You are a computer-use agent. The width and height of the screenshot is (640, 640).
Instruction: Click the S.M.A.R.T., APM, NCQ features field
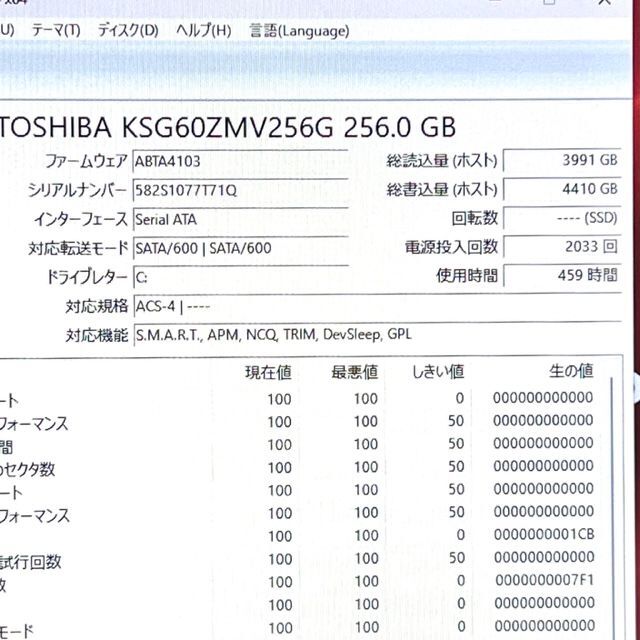point(377,335)
